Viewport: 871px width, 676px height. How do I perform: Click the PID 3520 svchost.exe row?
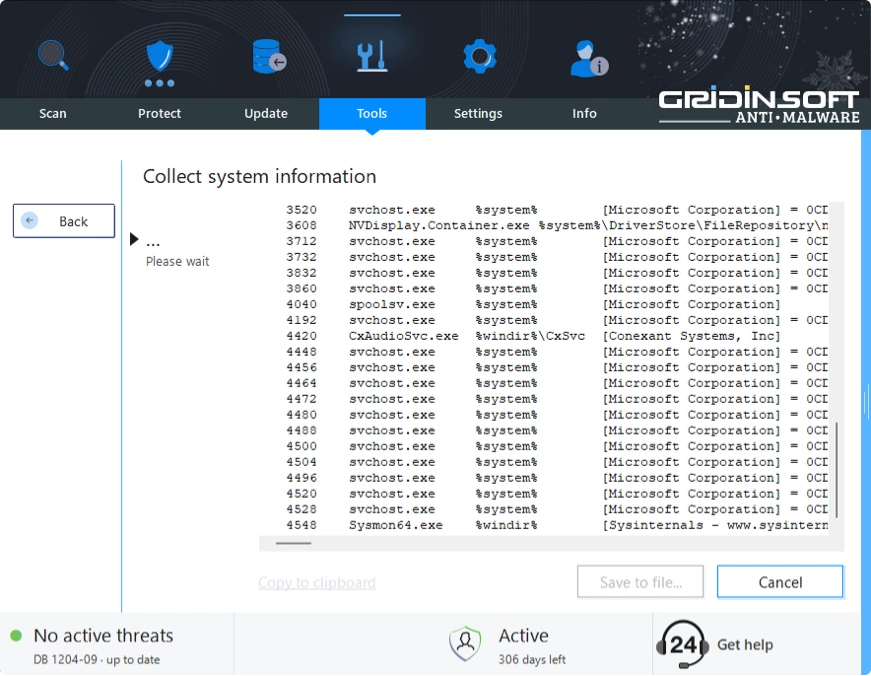pyautogui.click(x=557, y=210)
